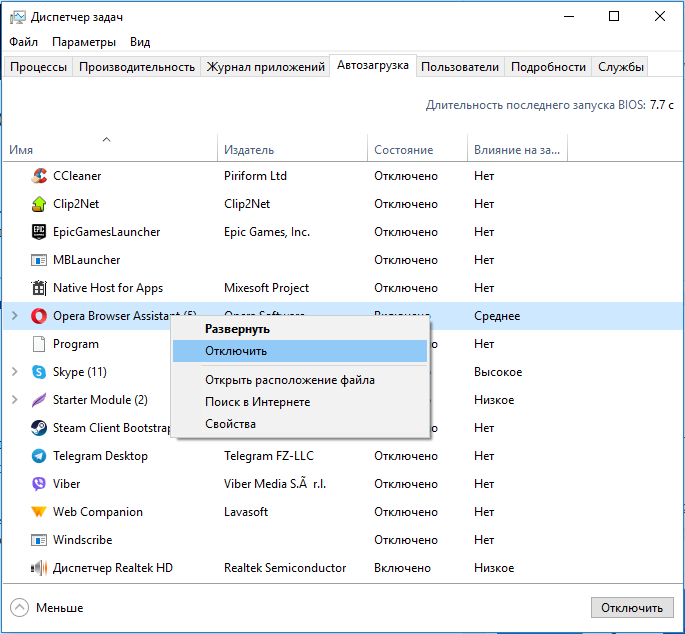Click Высокое impact on the Skype row
The width and height of the screenshot is (685, 634).
coord(498,372)
